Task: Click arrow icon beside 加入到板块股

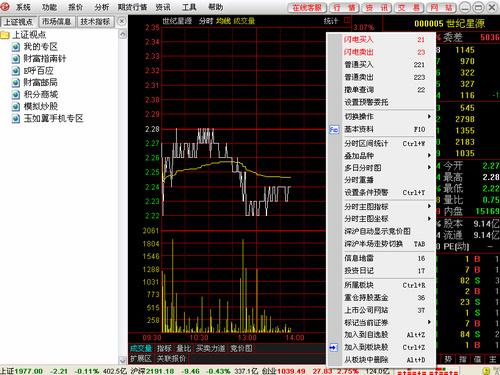Action: pos(333,348)
